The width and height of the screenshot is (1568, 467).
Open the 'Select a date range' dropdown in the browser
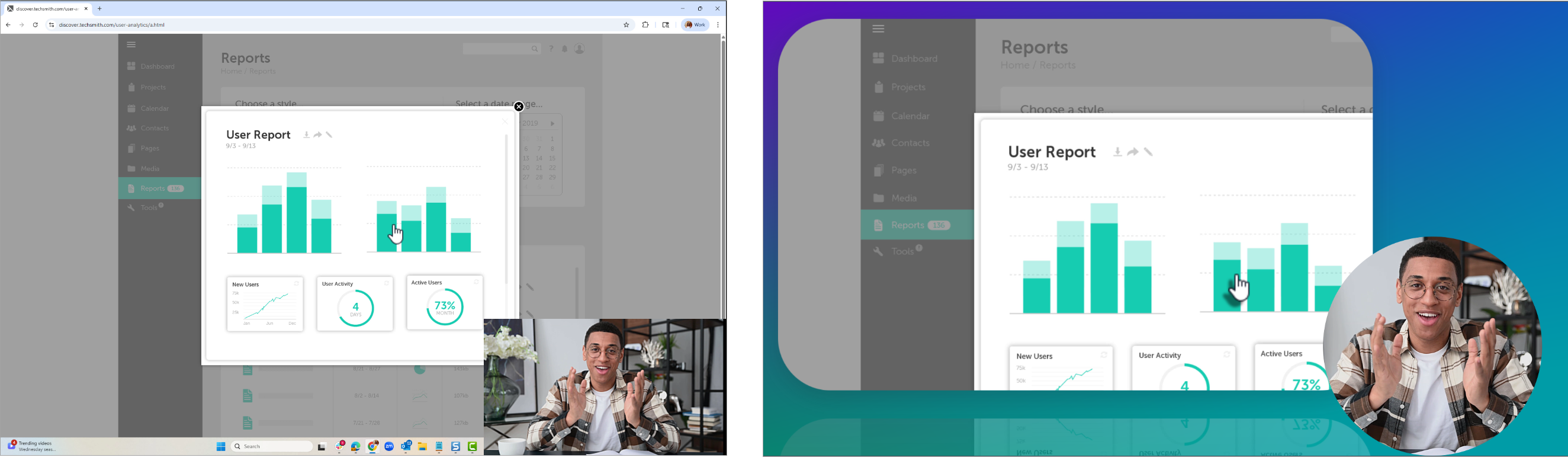tap(499, 104)
